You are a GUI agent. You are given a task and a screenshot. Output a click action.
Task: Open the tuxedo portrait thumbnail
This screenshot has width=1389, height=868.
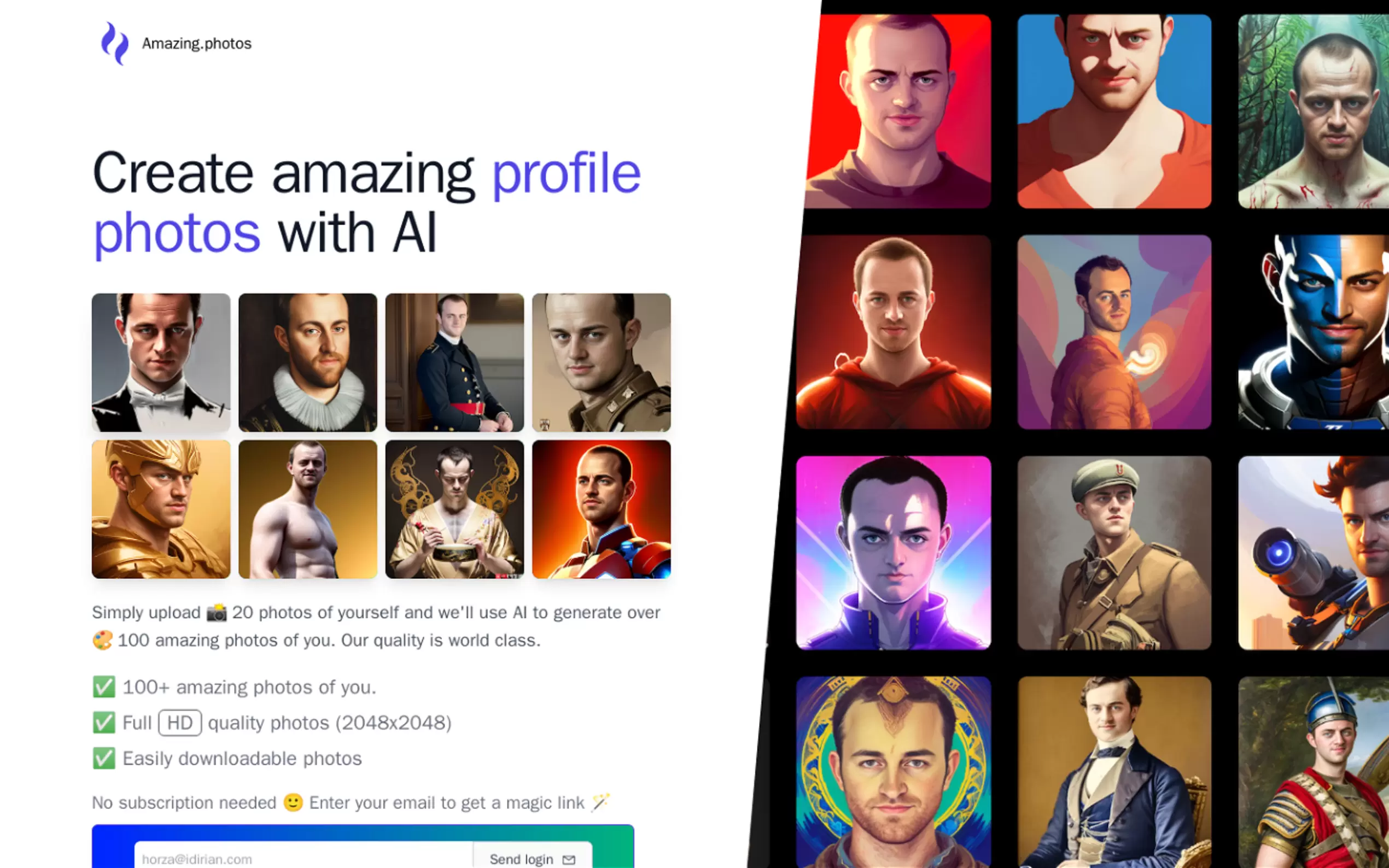[x=161, y=362]
